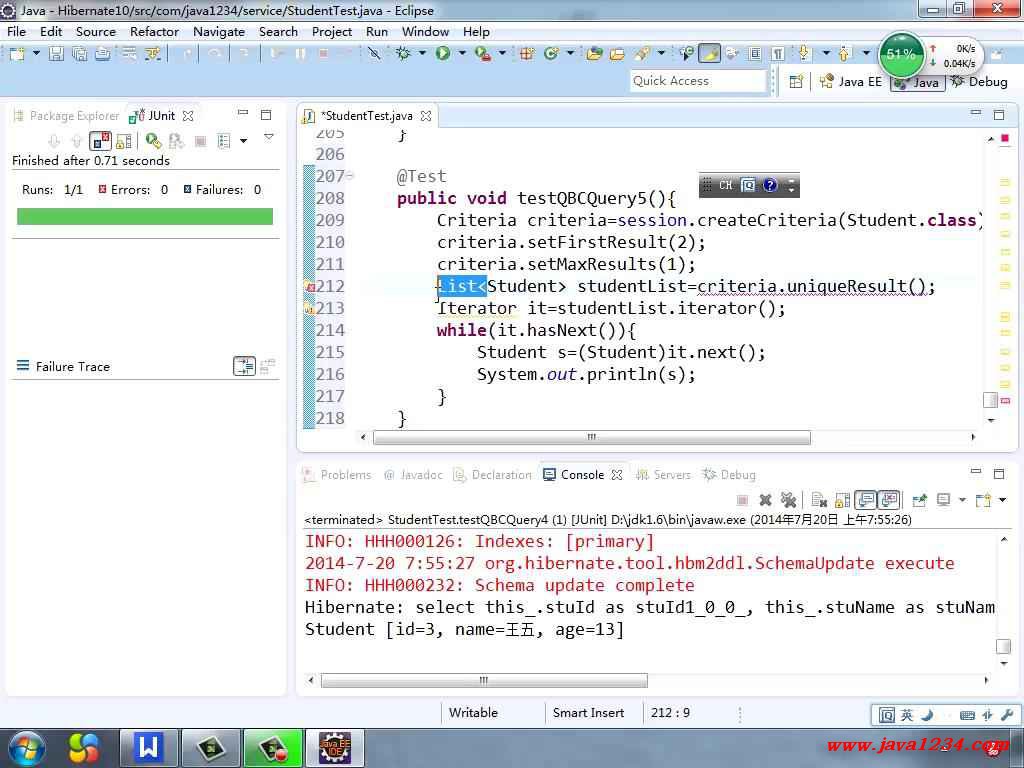Click the Run Last Tool external tools icon

tap(483, 54)
